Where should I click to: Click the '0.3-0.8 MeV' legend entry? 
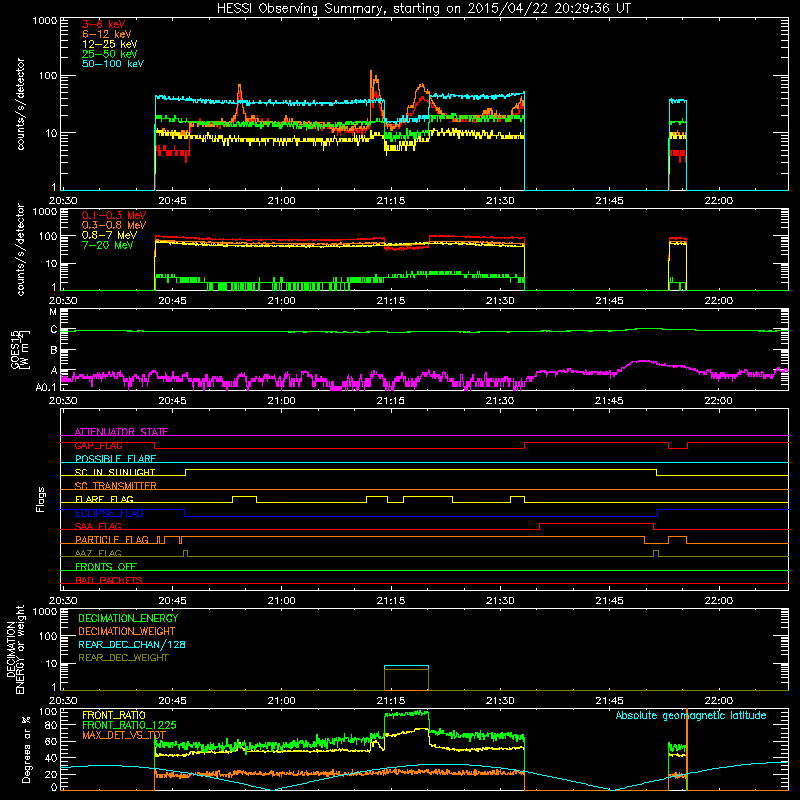click(114, 225)
